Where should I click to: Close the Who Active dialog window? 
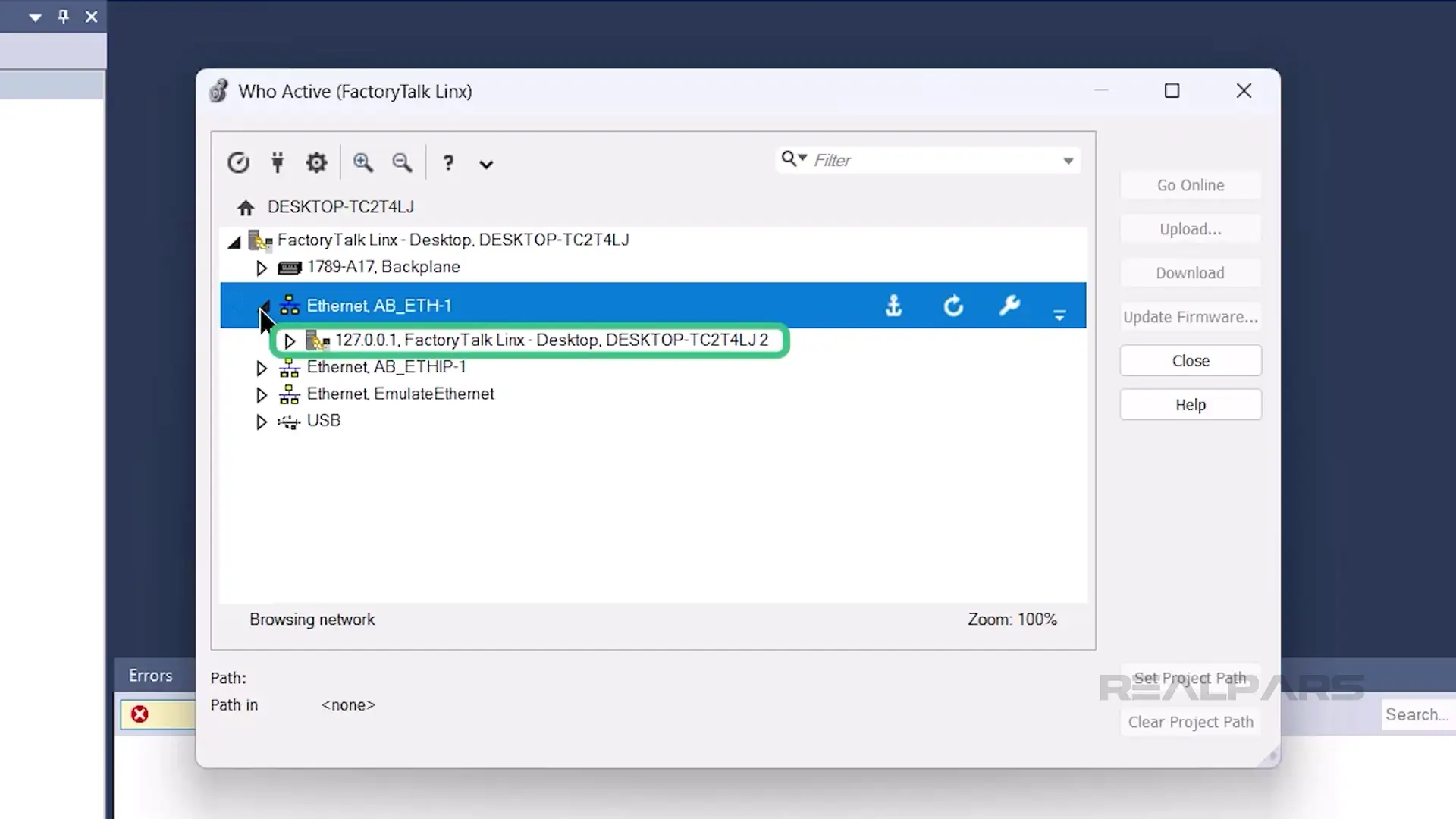[x=1244, y=91]
